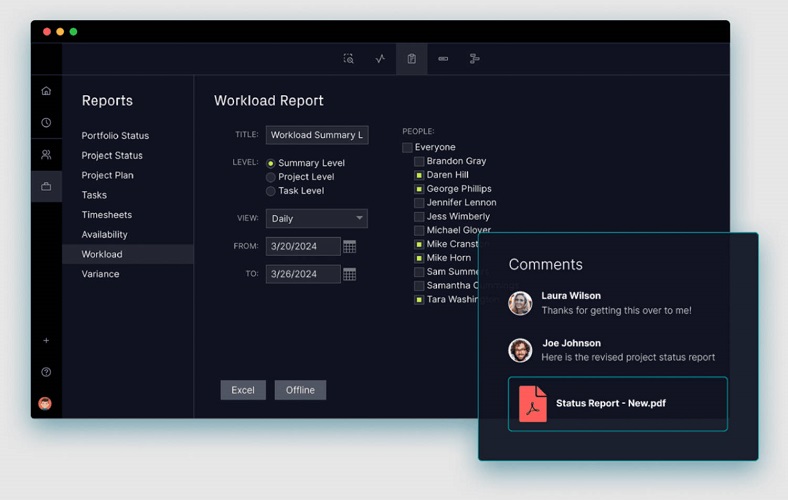Check the Brandon Gray checkbox
This screenshot has height=500, width=788.
[x=420, y=161]
